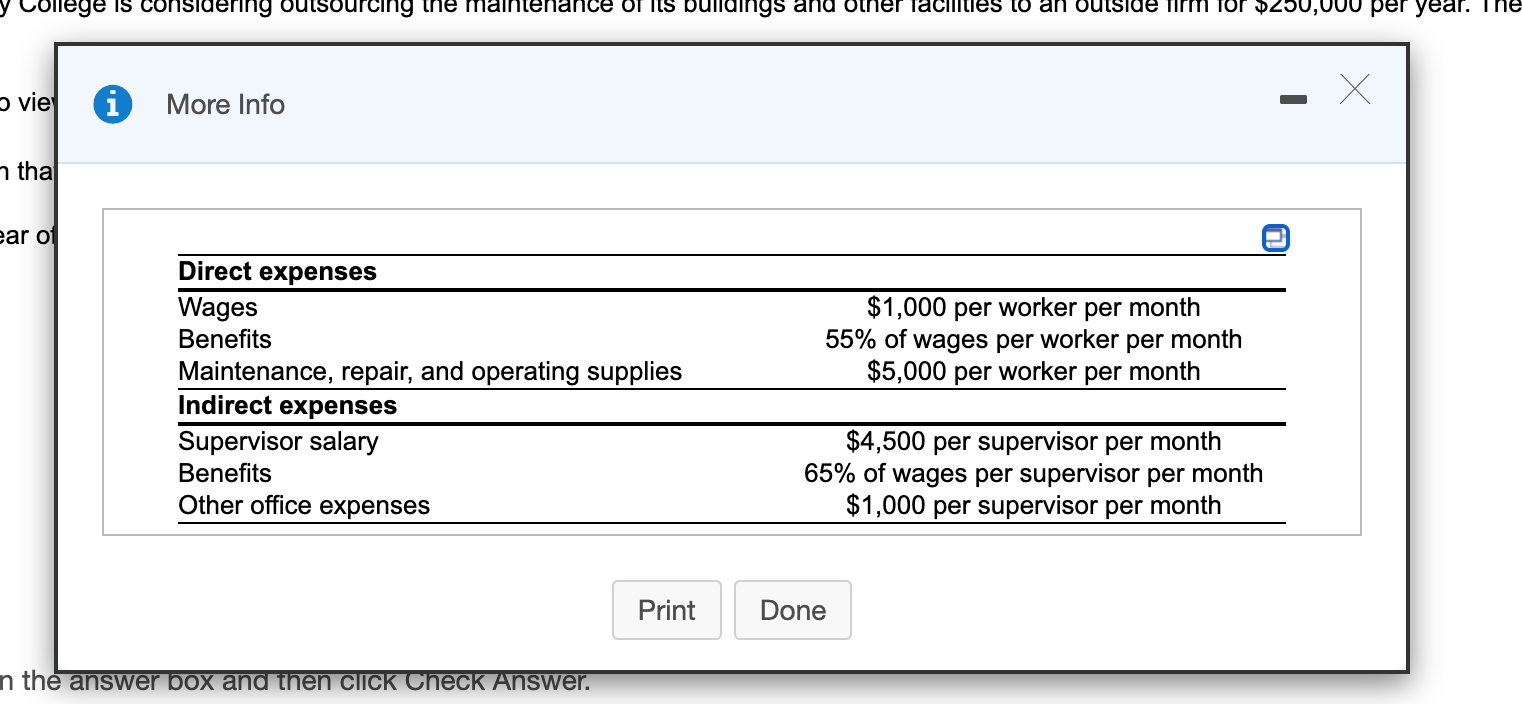The width and height of the screenshot is (1522, 704).
Task: Open the table with the blue spreadsheet icon
Action: [1275, 238]
